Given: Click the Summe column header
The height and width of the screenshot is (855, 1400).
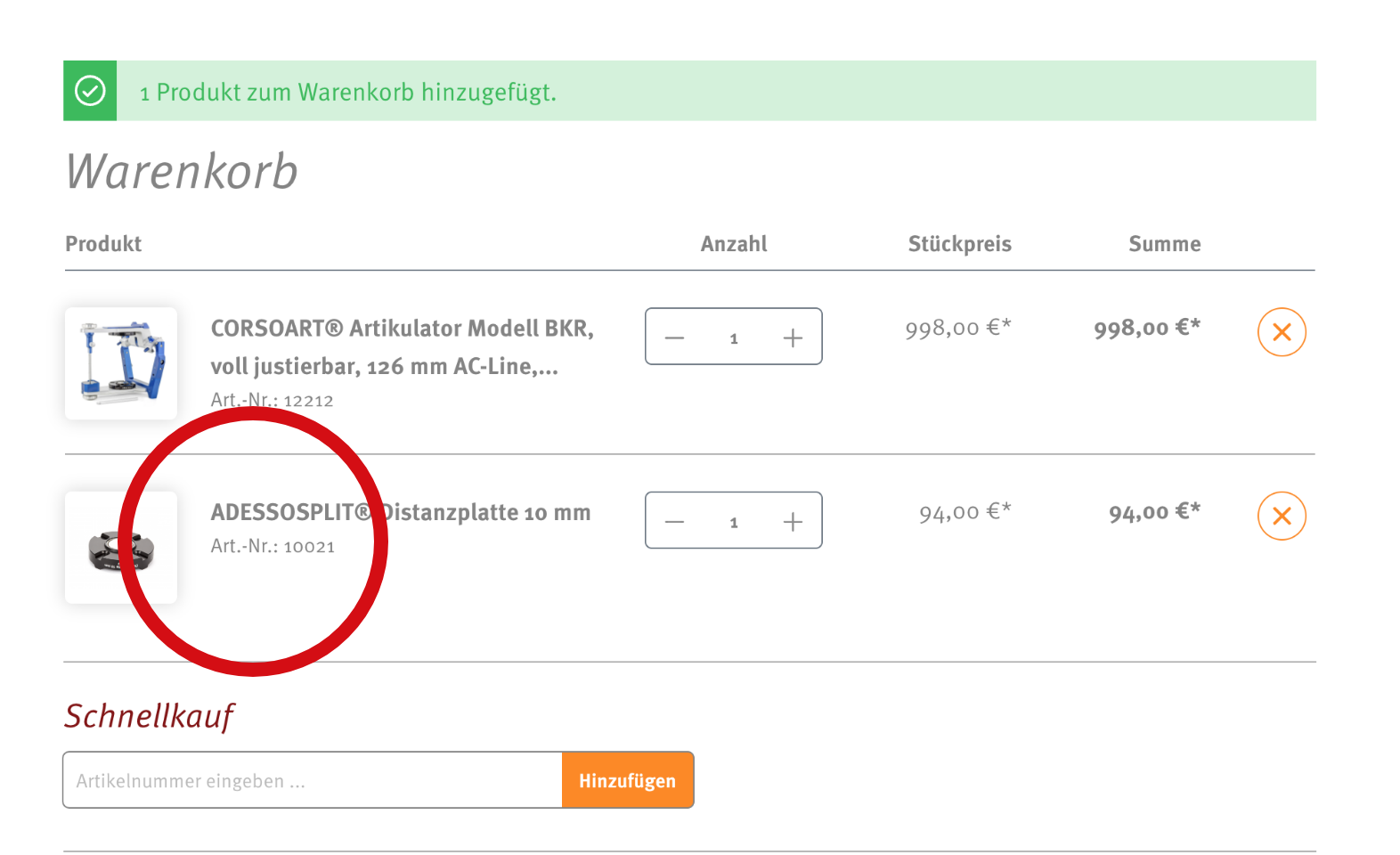Looking at the screenshot, I should (x=1165, y=244).
